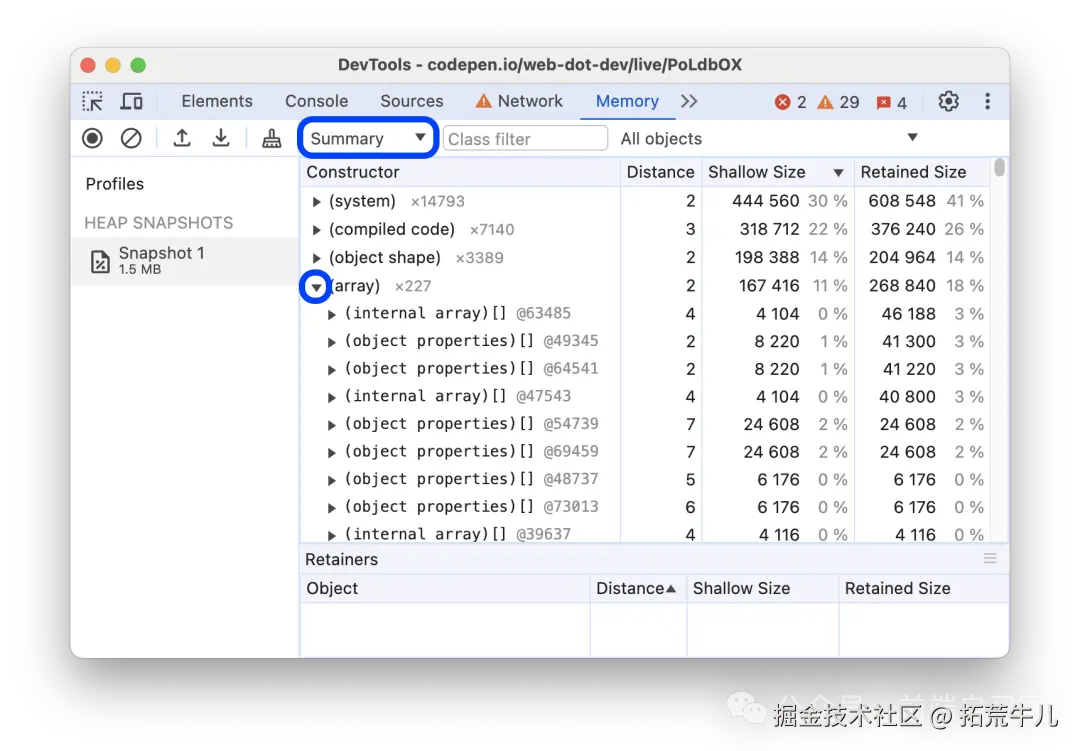Screen dimensions: 1080x751
Task: Sort Retainers by Object column
Action: [x=445, y=588]
